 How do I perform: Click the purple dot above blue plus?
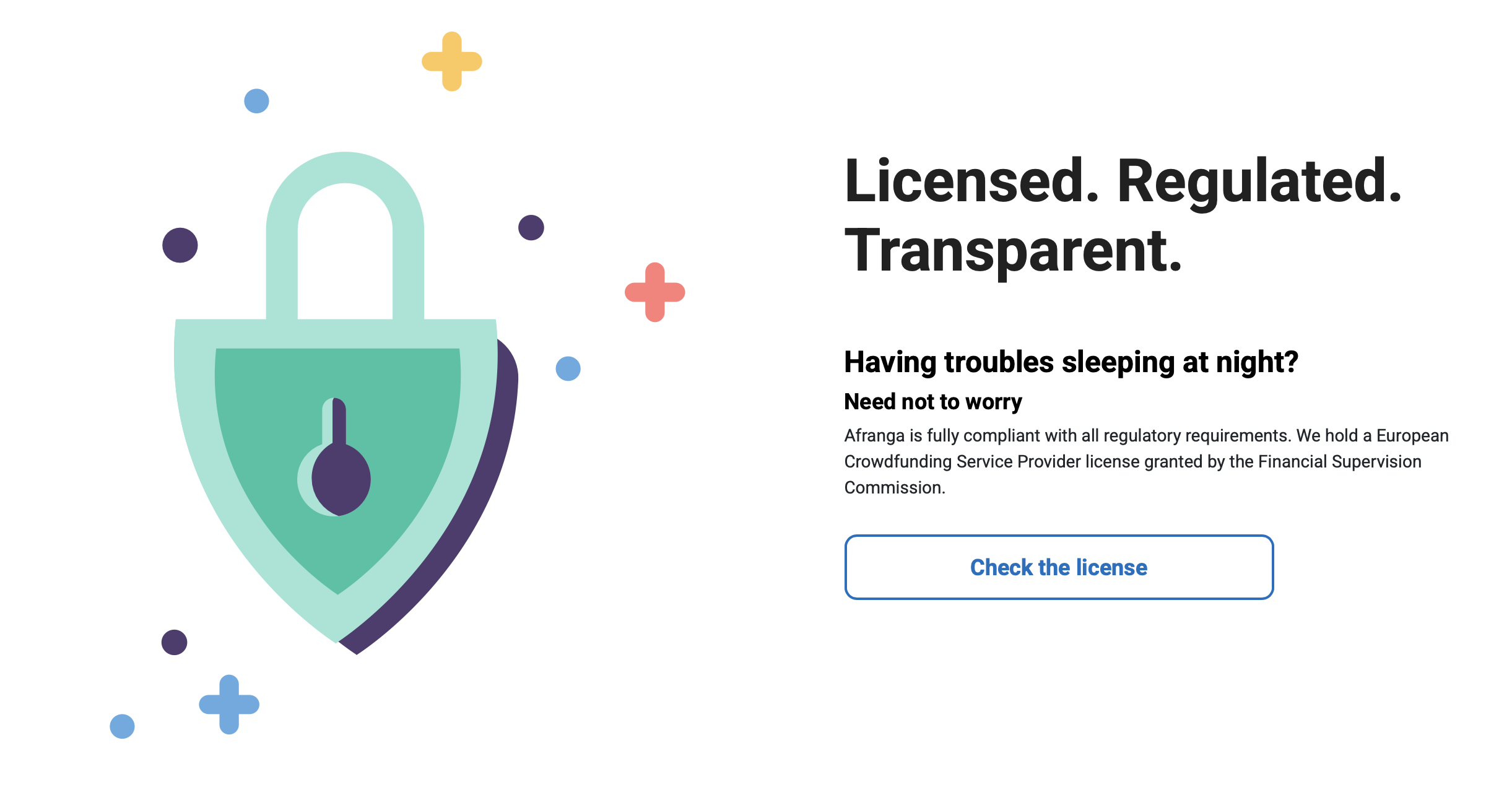click(174, 642)
